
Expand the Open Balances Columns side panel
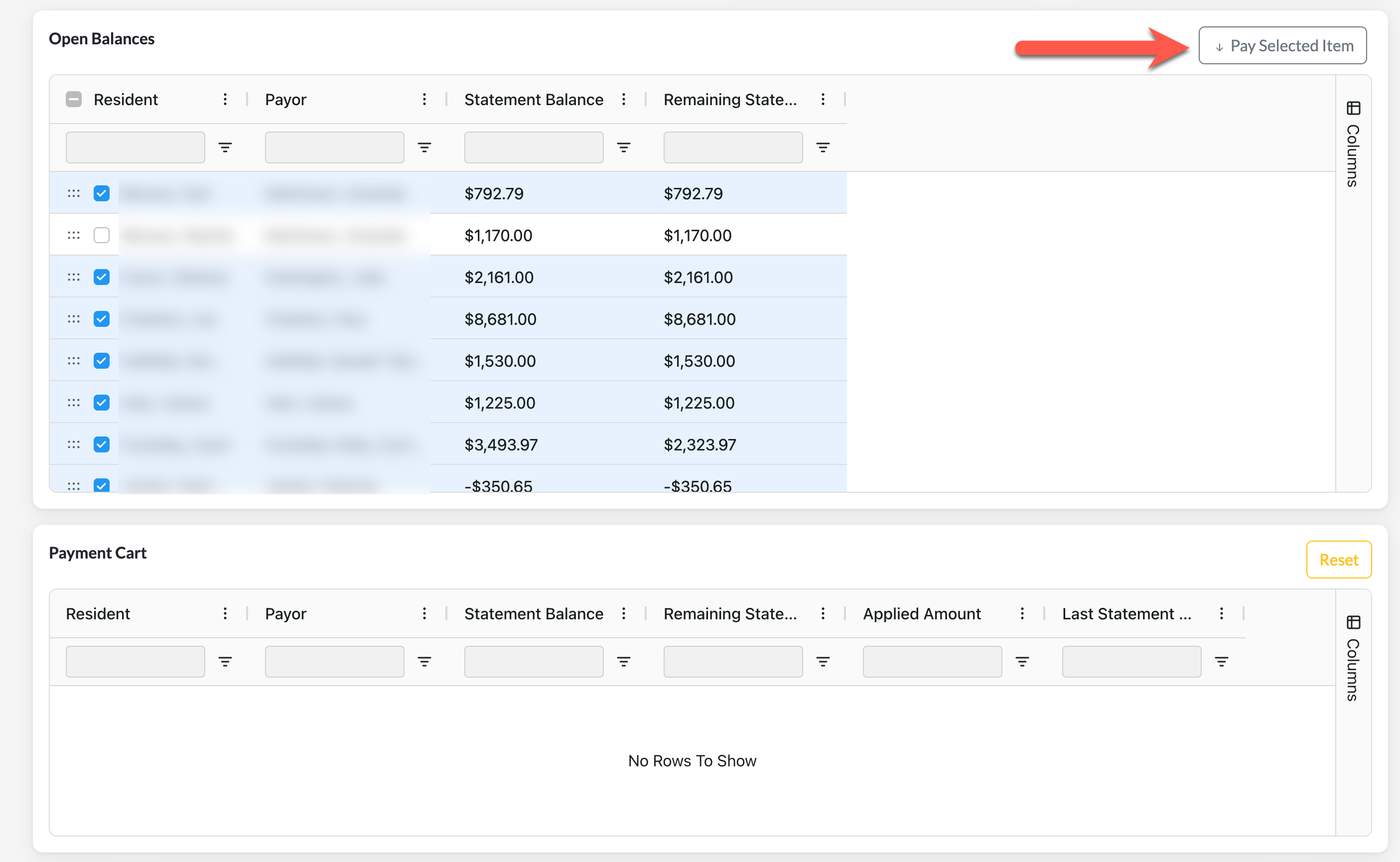coord(1353,145)
